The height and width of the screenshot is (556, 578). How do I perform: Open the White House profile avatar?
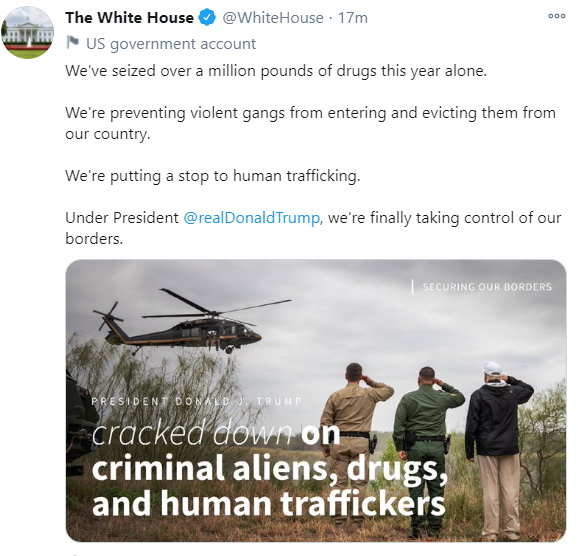[x=28, y=32]
